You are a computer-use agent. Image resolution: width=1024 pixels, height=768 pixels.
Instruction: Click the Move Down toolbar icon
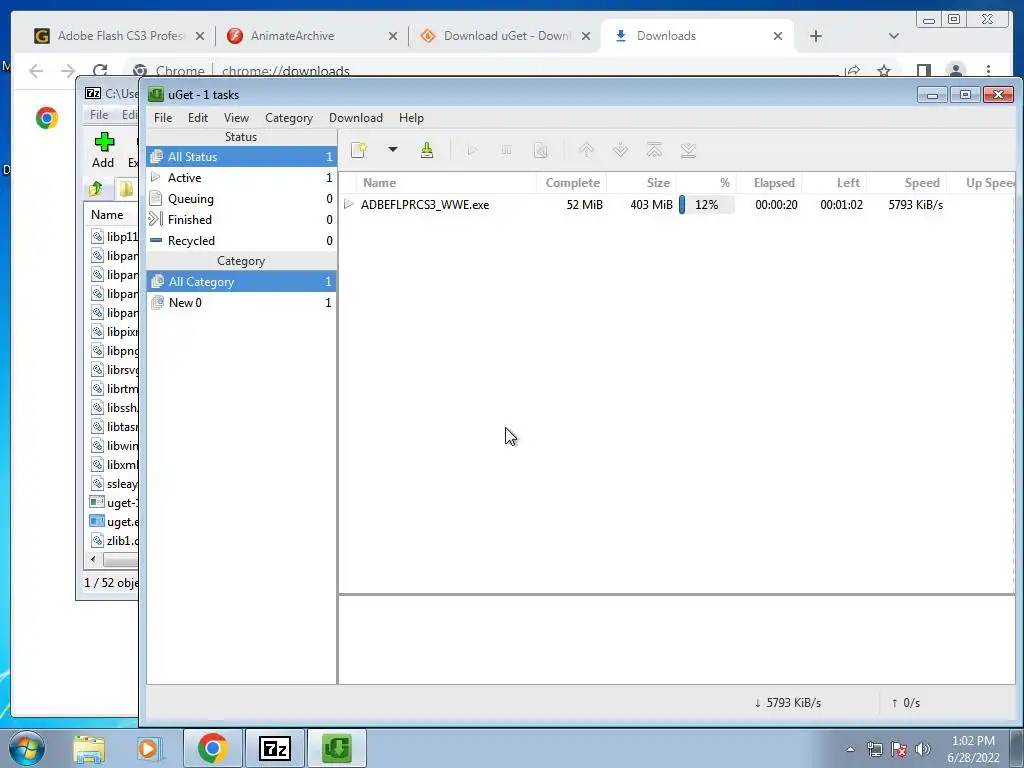tap(620, 150)
